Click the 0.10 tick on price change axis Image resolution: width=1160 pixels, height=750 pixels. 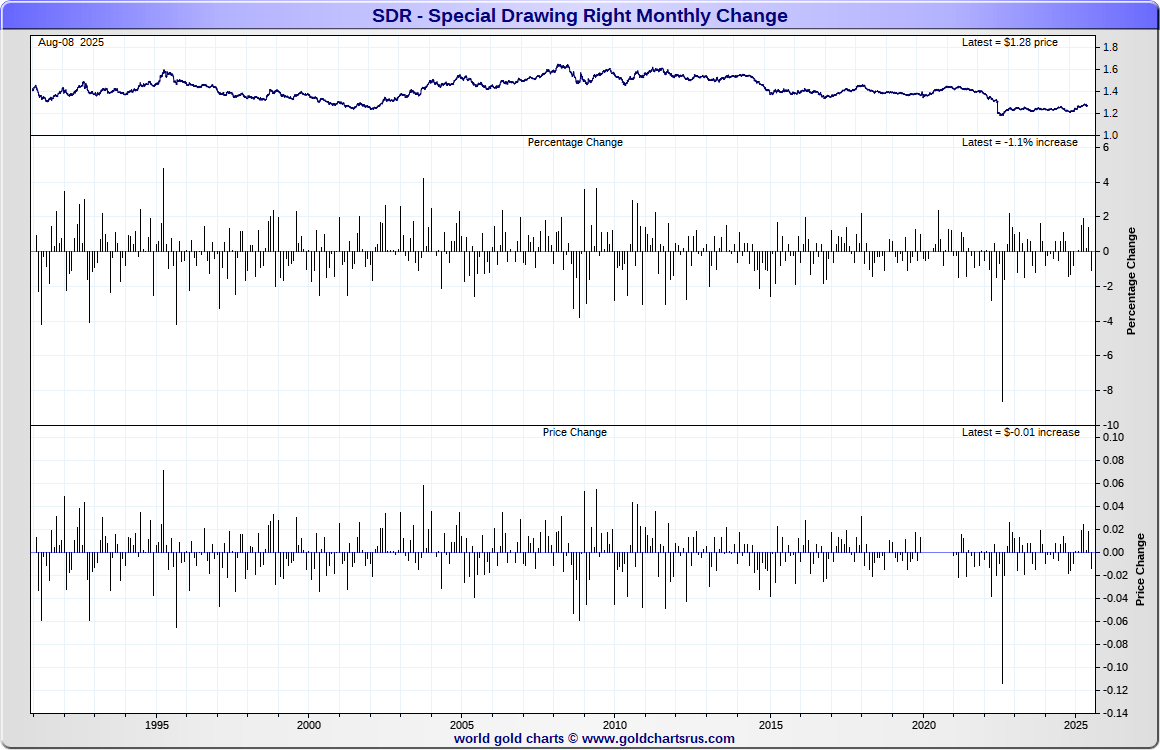(1113, 438)
